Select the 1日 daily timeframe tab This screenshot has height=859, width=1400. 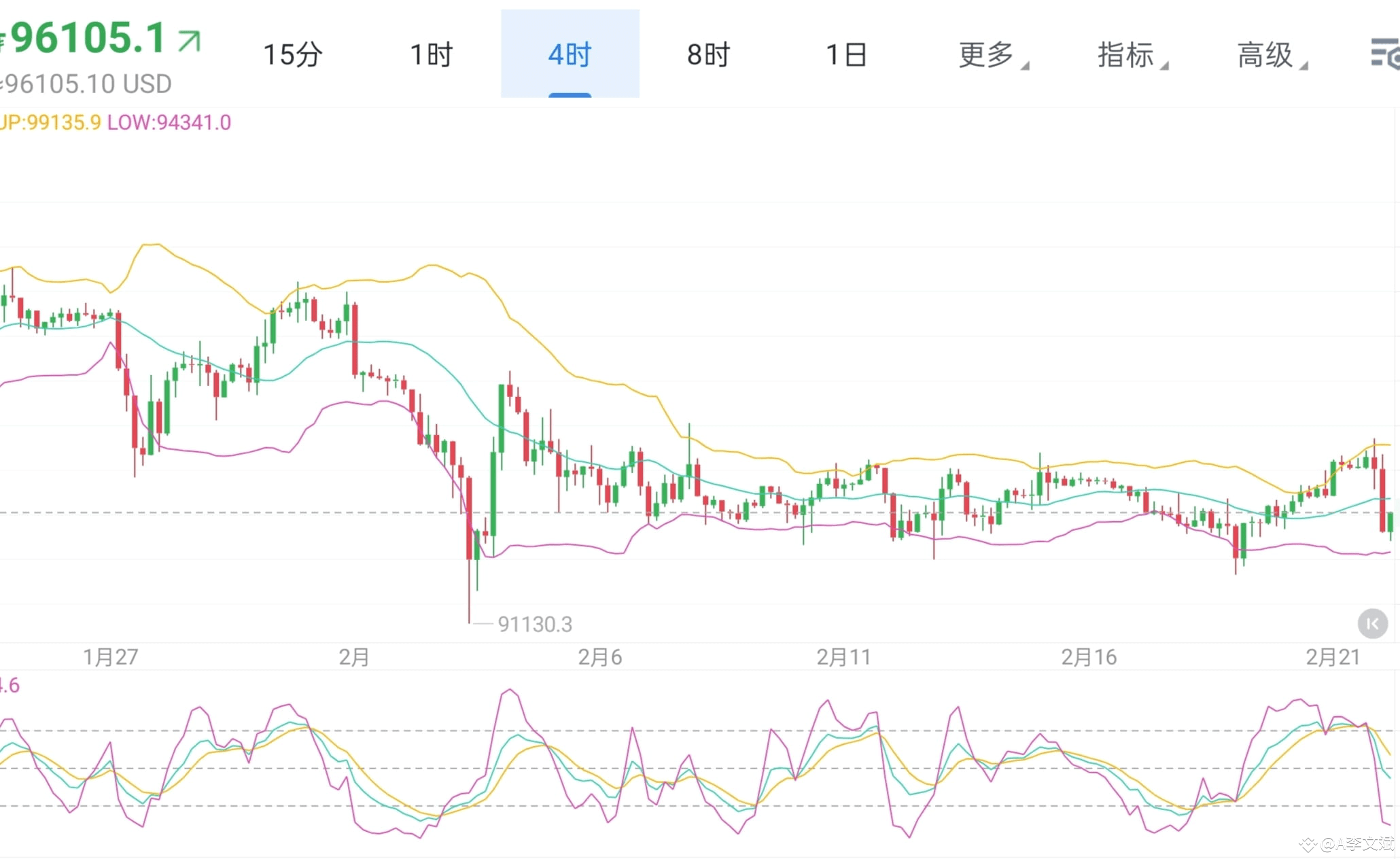846,54
